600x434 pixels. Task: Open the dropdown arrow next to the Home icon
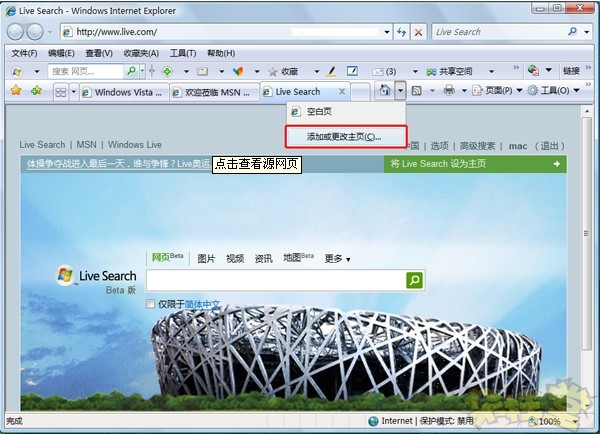tap(400, 91)
